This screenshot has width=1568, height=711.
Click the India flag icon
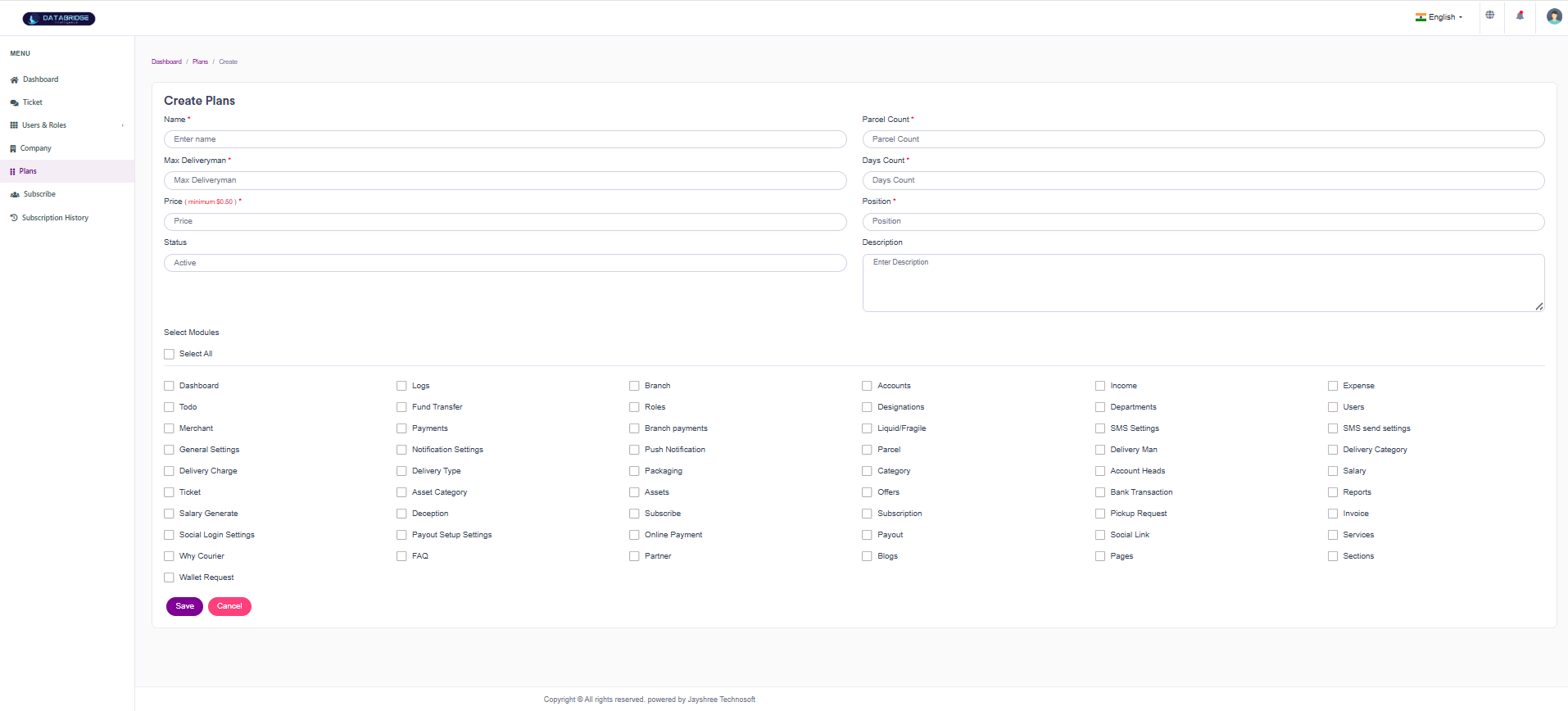(1421, 17)
